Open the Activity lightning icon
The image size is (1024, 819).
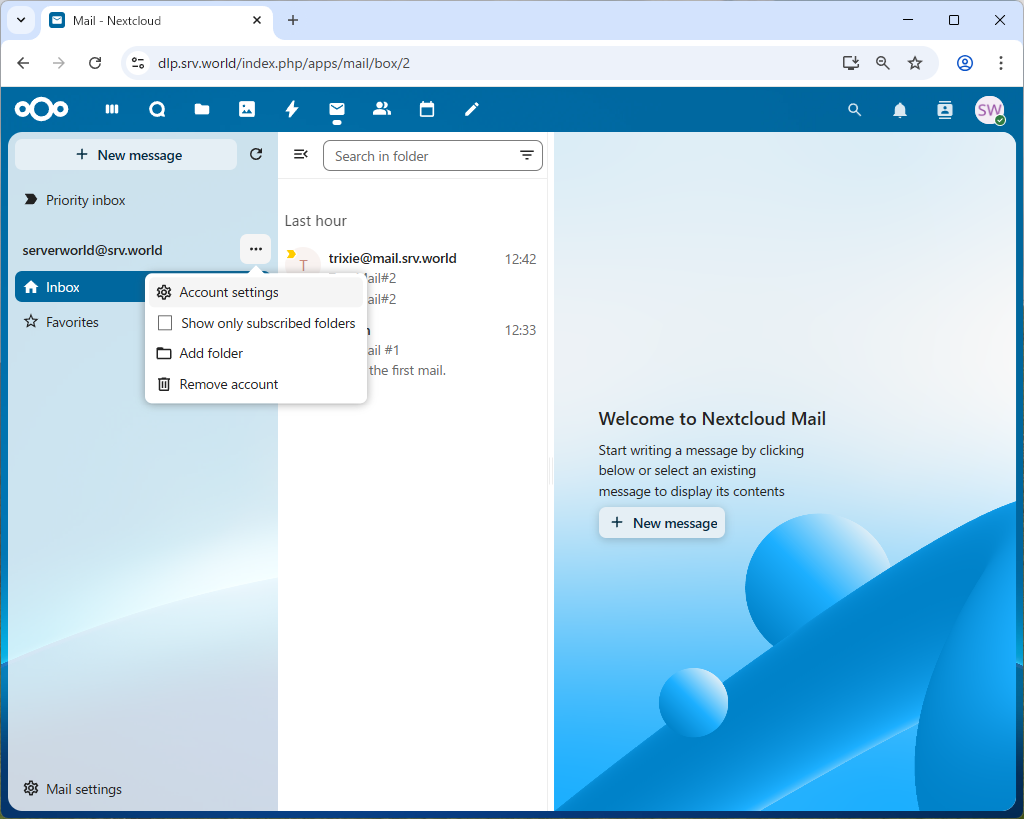point(292,109)
